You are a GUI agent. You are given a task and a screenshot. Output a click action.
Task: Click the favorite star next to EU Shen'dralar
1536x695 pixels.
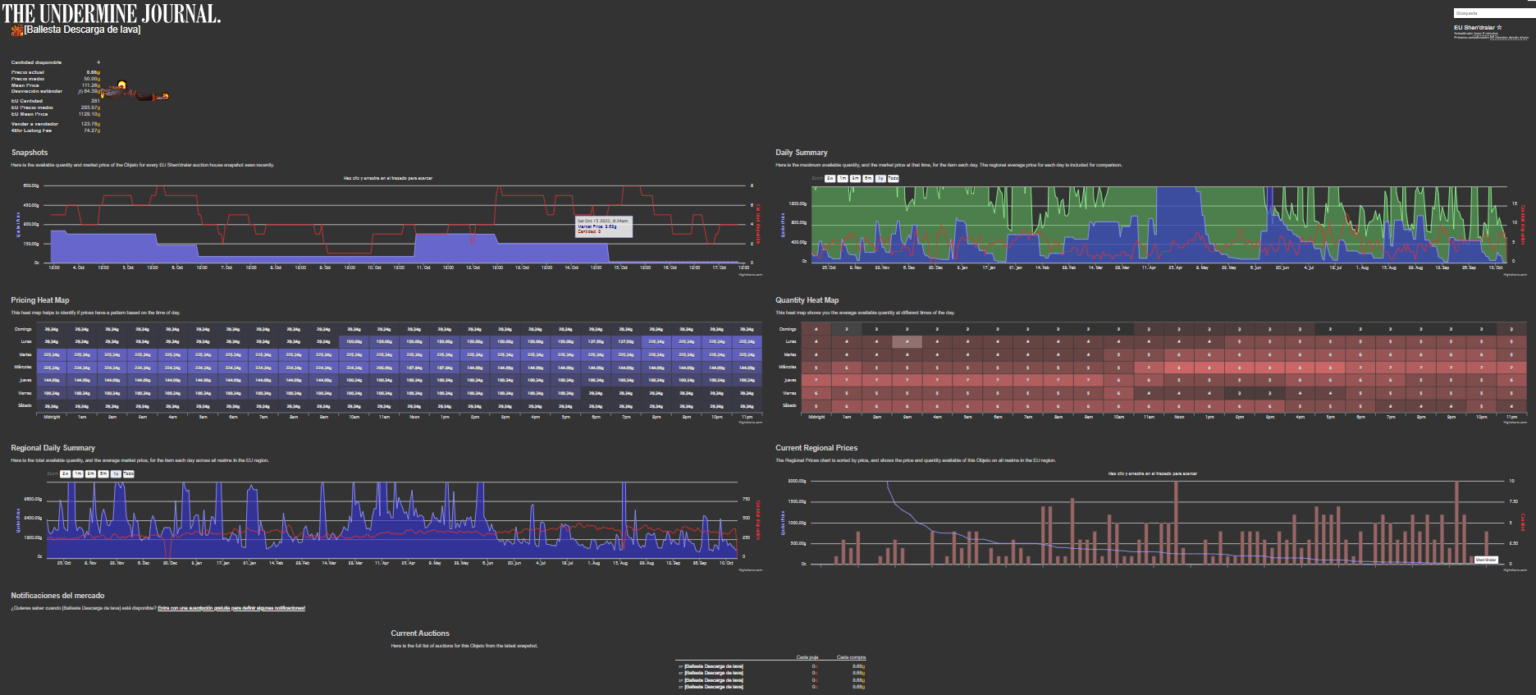coord(1502,27)
